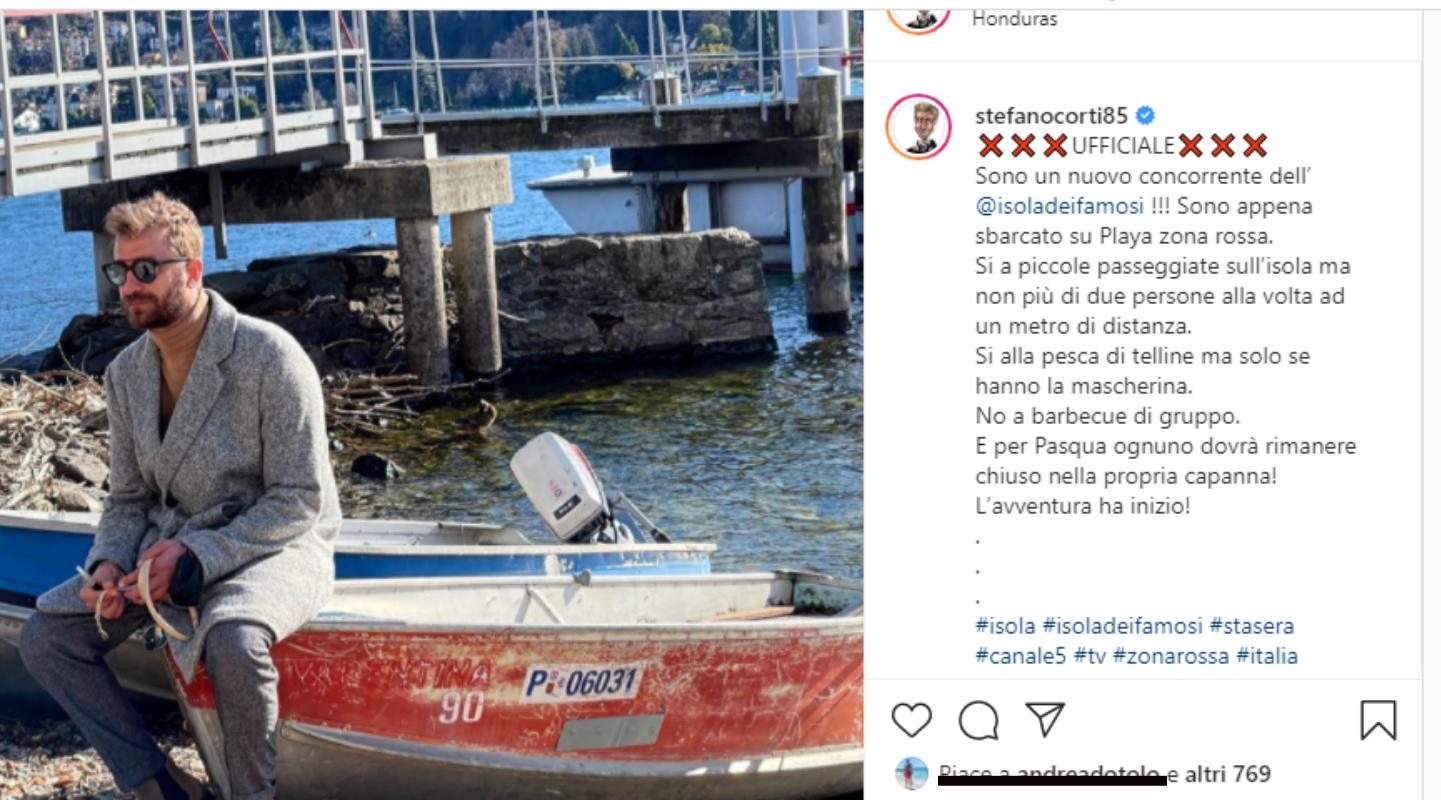Like the post with heart icon

coord(911,720)
